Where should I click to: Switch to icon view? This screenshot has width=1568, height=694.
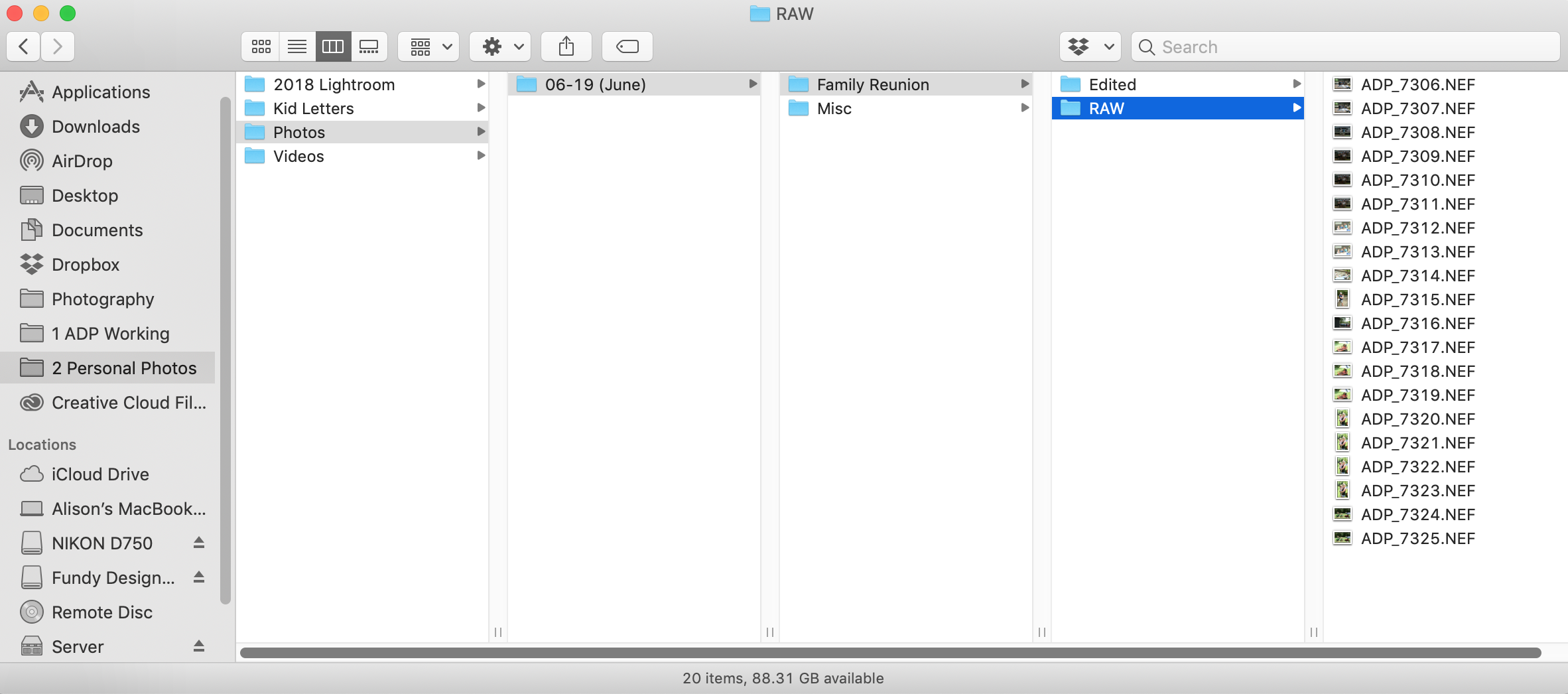(x=261, y=46)
